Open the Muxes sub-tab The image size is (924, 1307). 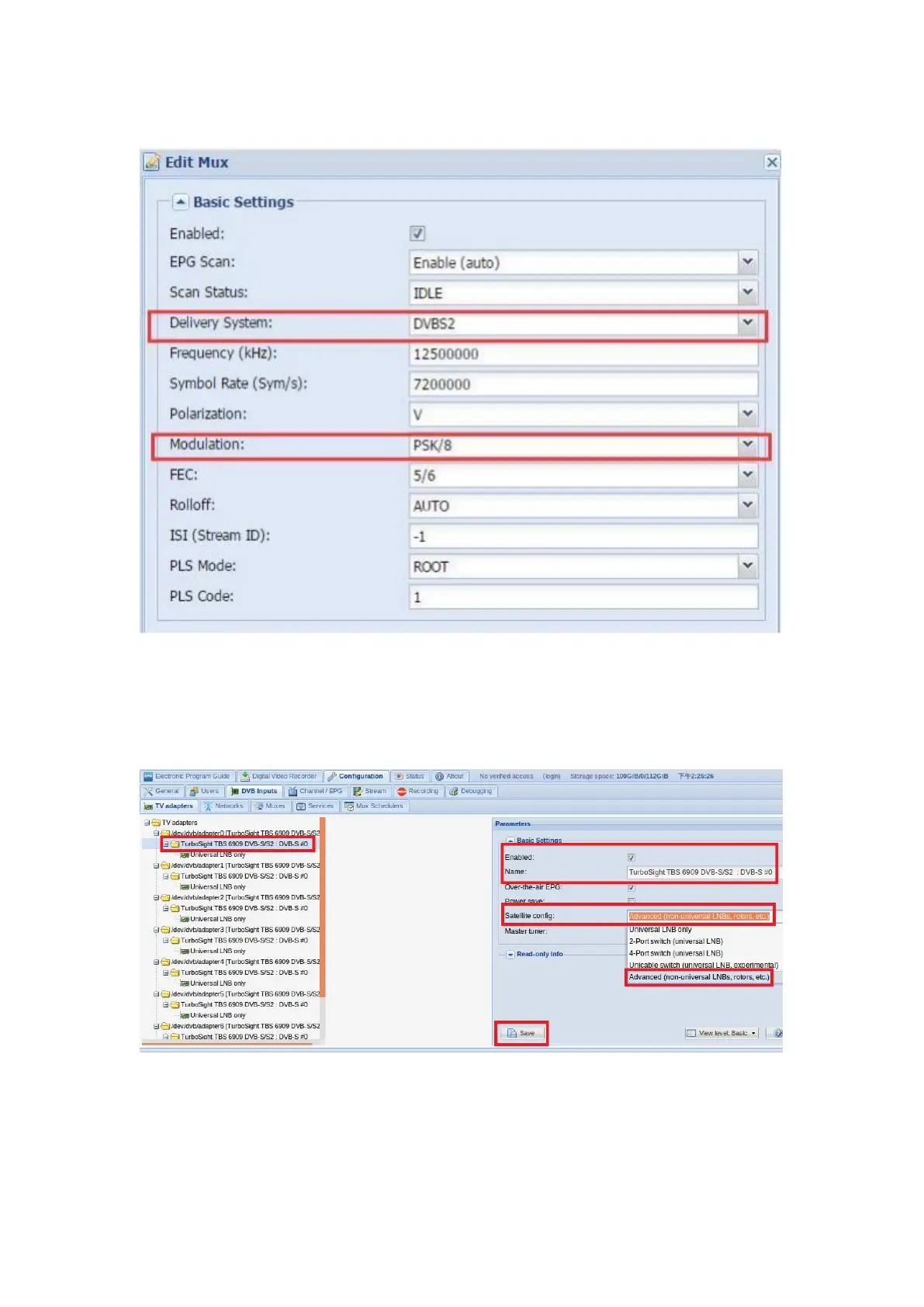click(270, 806)
